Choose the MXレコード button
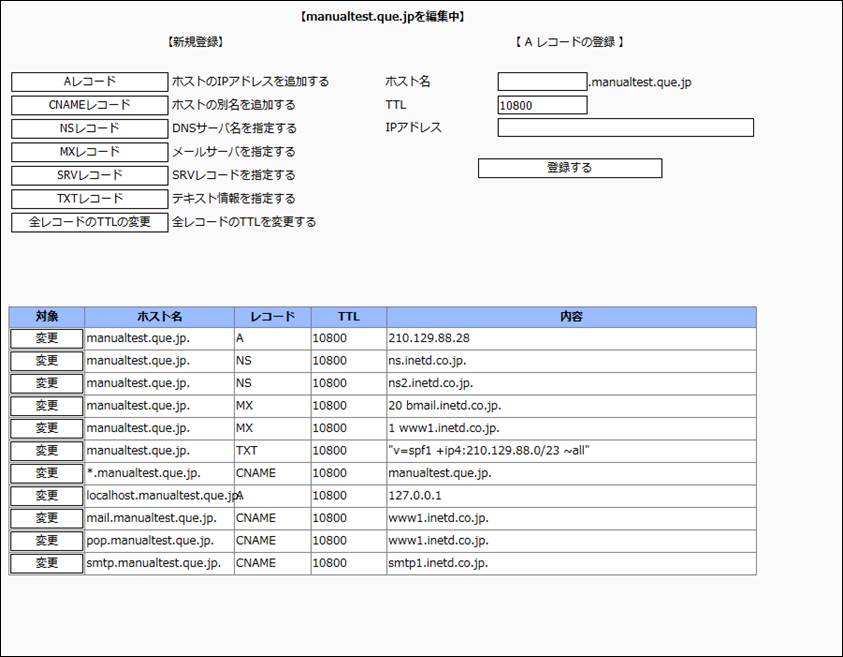 tap(89, 152)
